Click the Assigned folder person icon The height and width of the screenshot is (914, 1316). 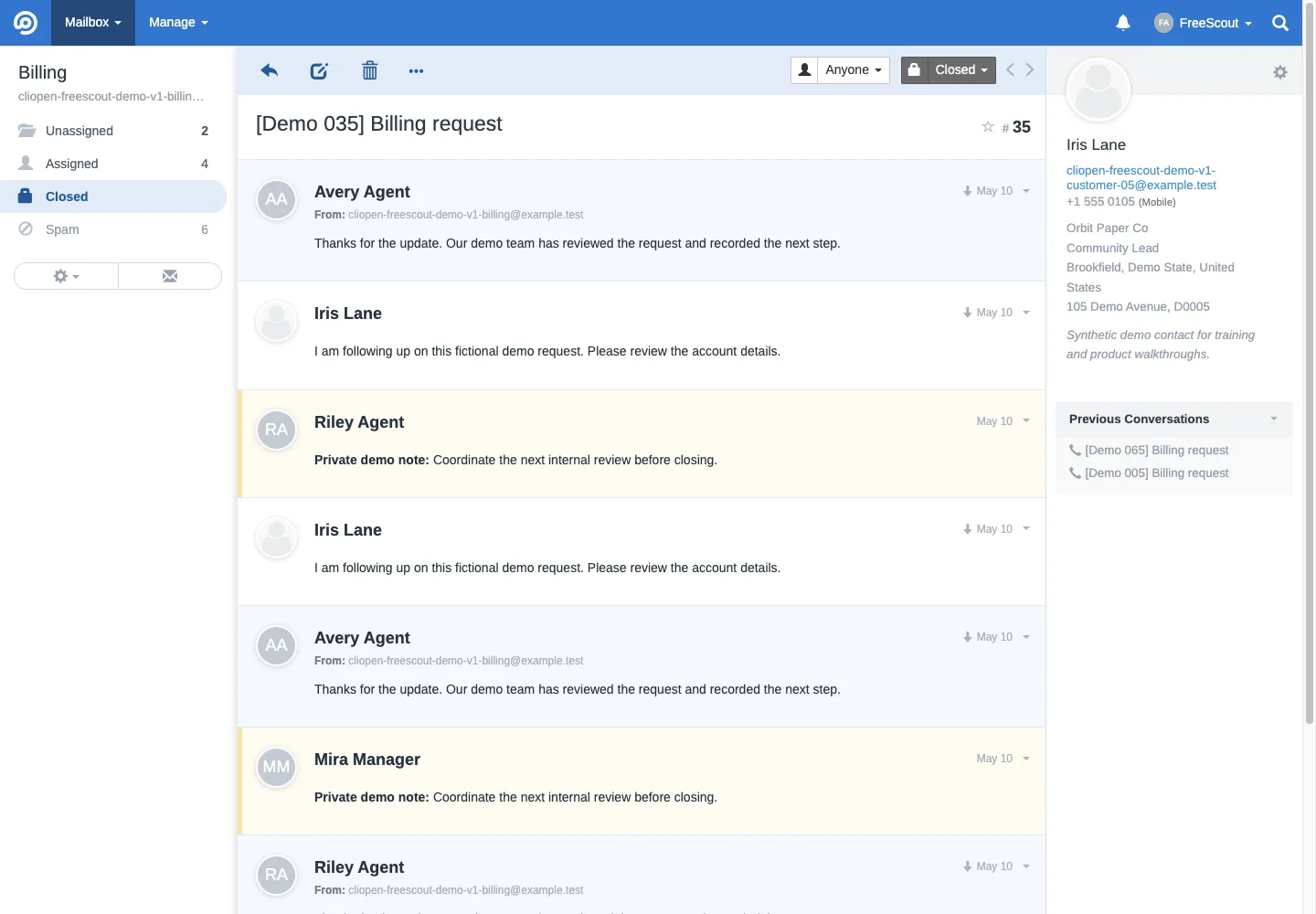click(x=26, y=164)
